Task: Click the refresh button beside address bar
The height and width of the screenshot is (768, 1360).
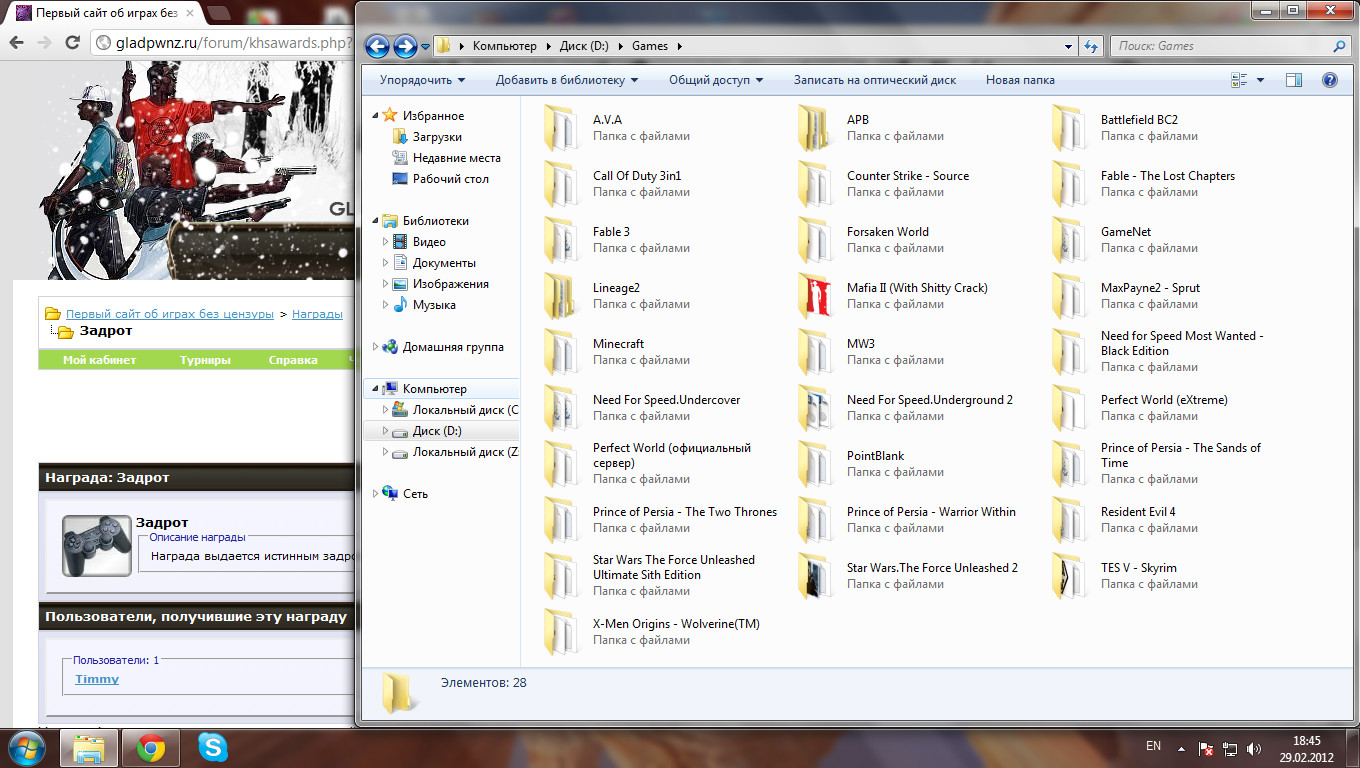Action: 1091,46
